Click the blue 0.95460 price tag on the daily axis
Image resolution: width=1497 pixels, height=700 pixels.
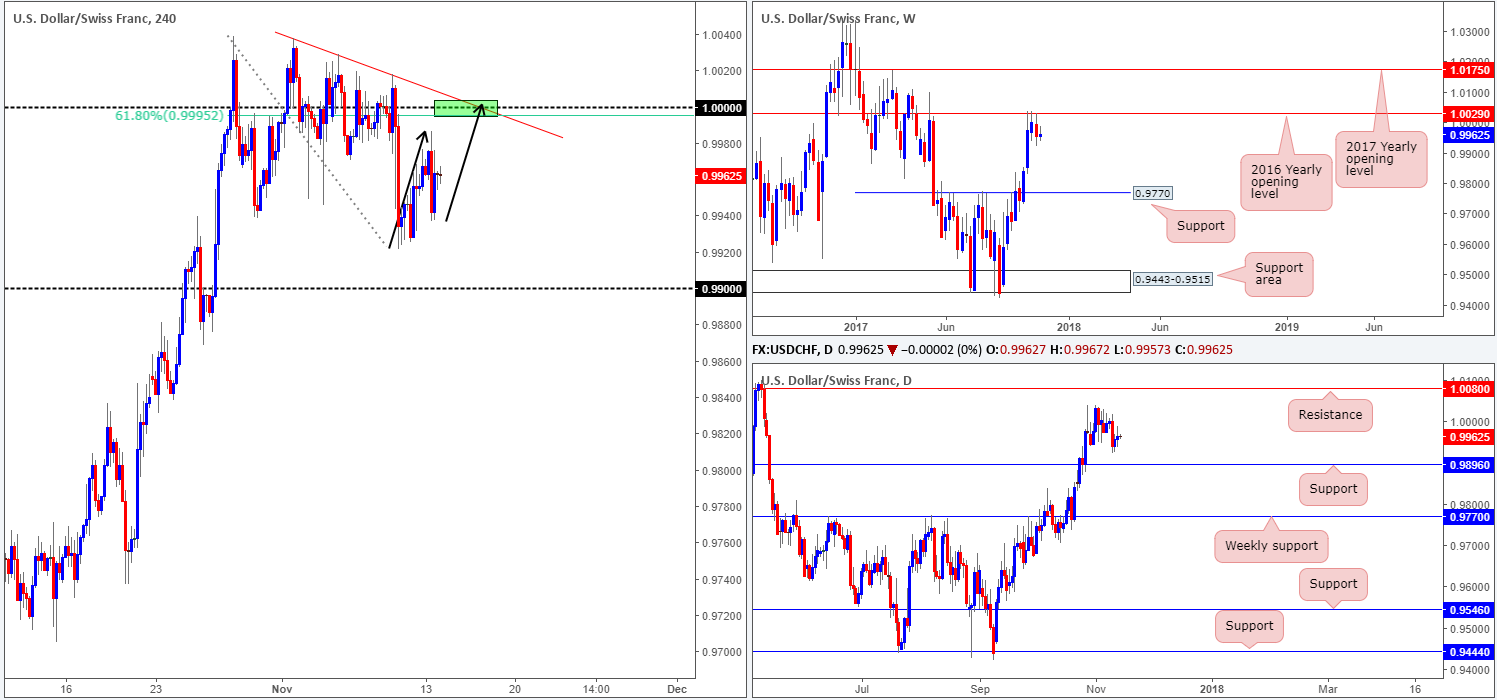coord(1471,608)
